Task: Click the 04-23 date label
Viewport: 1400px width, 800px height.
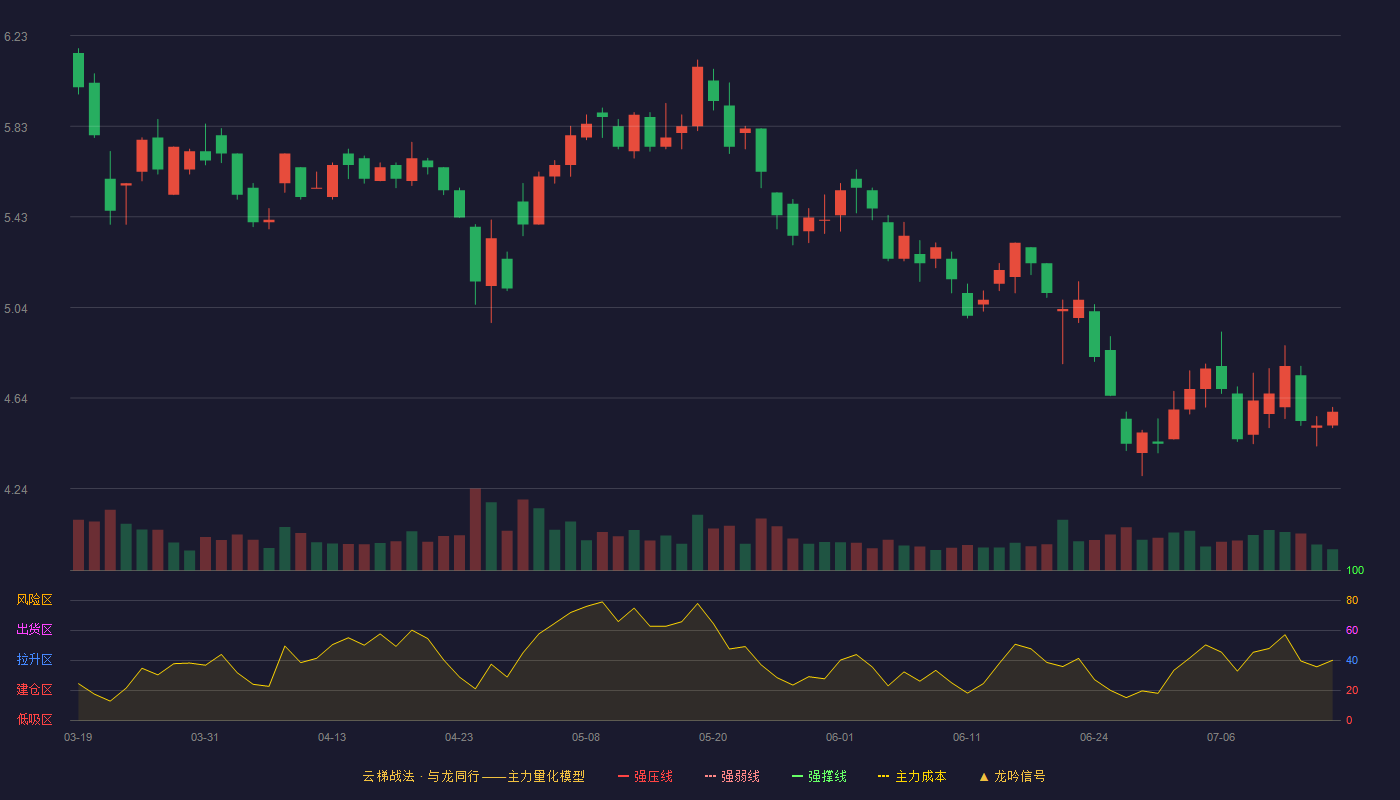Action: click(x=459, y=737)
